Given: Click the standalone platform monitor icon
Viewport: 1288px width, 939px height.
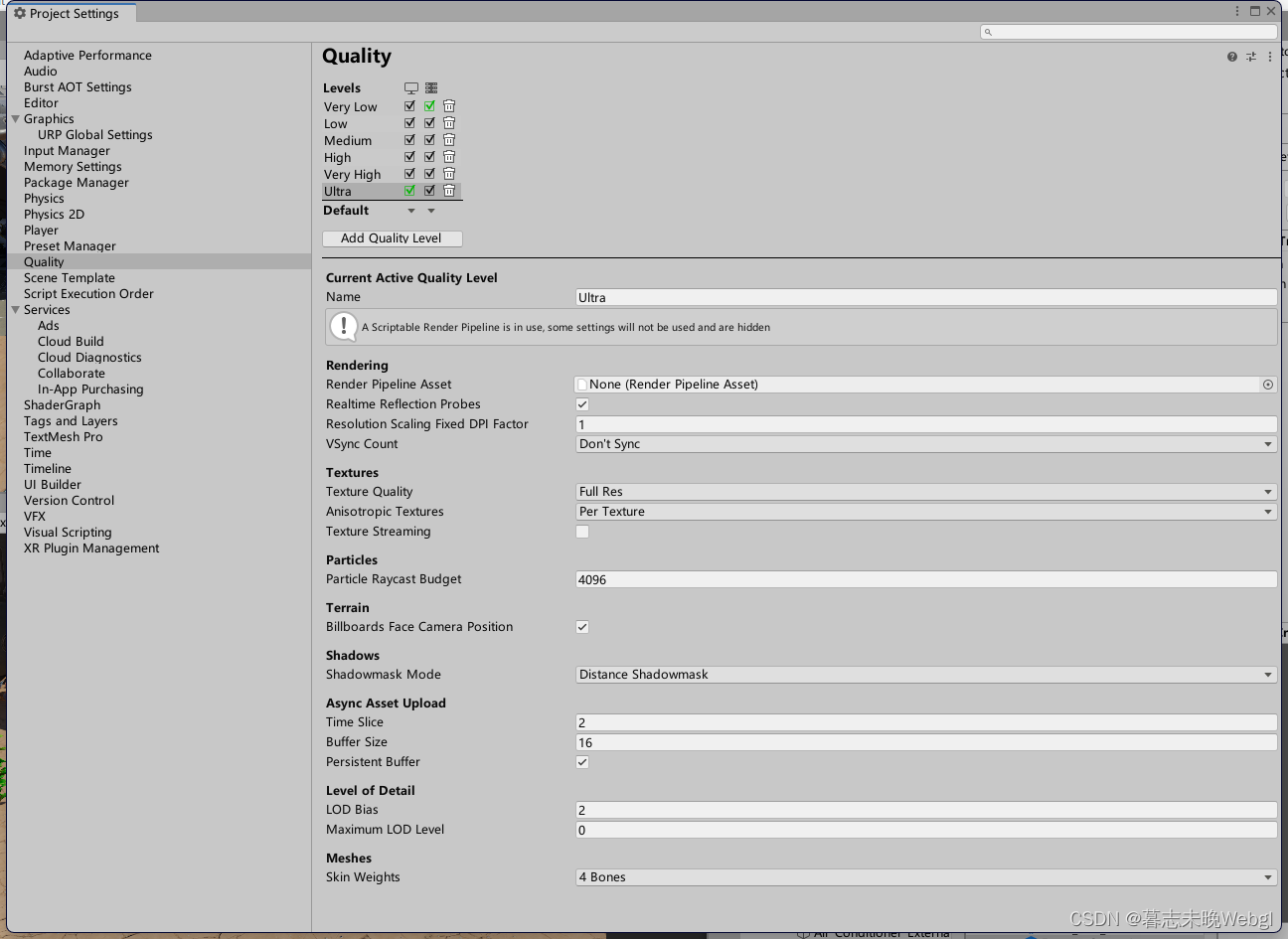Looking at the screenshot, I should coord(411,88).
